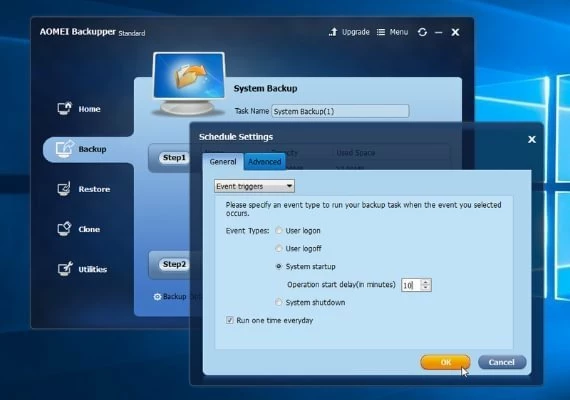The height and width of the screenshot is (400, 570).
Task: Increase the start delay with up arrow
Action: (426, 281)
